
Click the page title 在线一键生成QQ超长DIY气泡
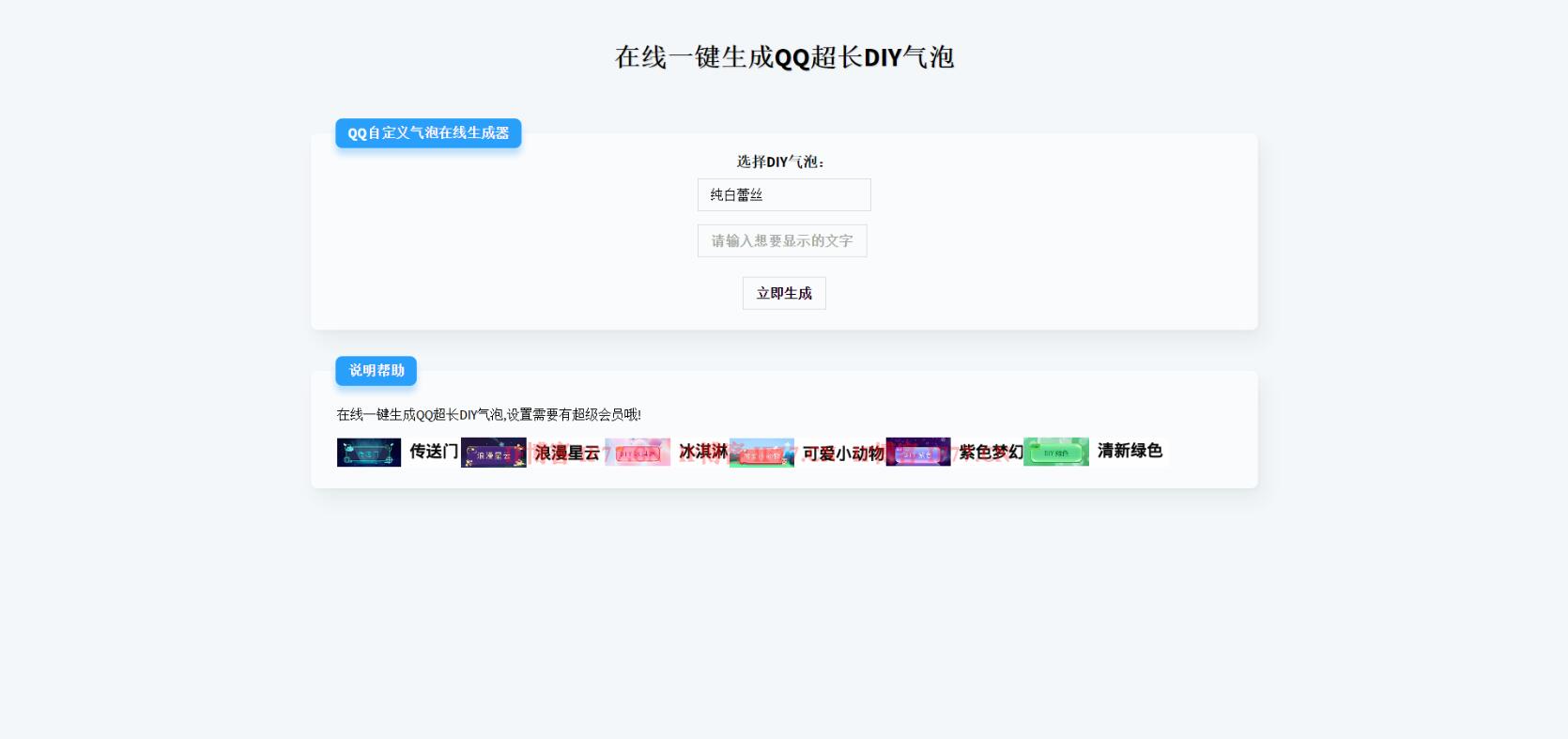[784, 57]
